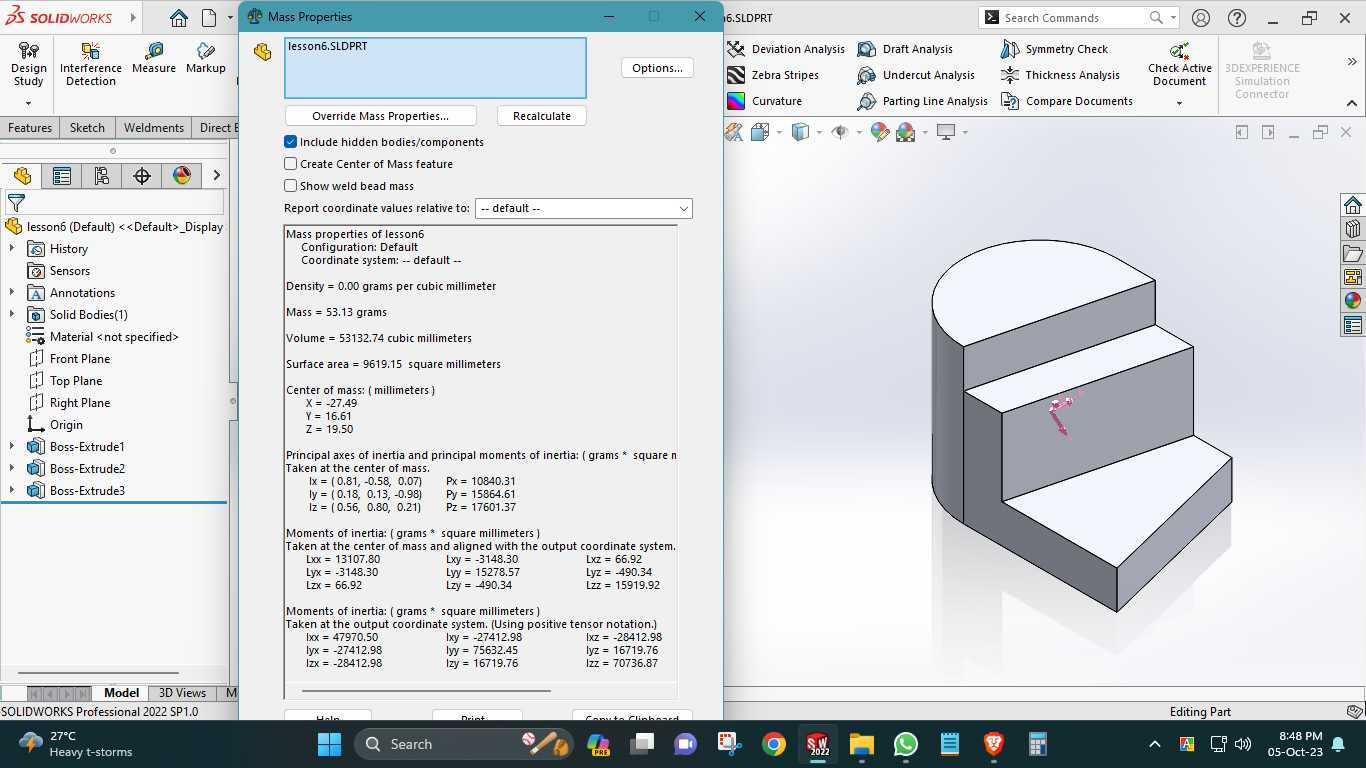The width and height of the screenshot is (1366, 768).
Task: Show Curvature display
Action: pos(765,101)
